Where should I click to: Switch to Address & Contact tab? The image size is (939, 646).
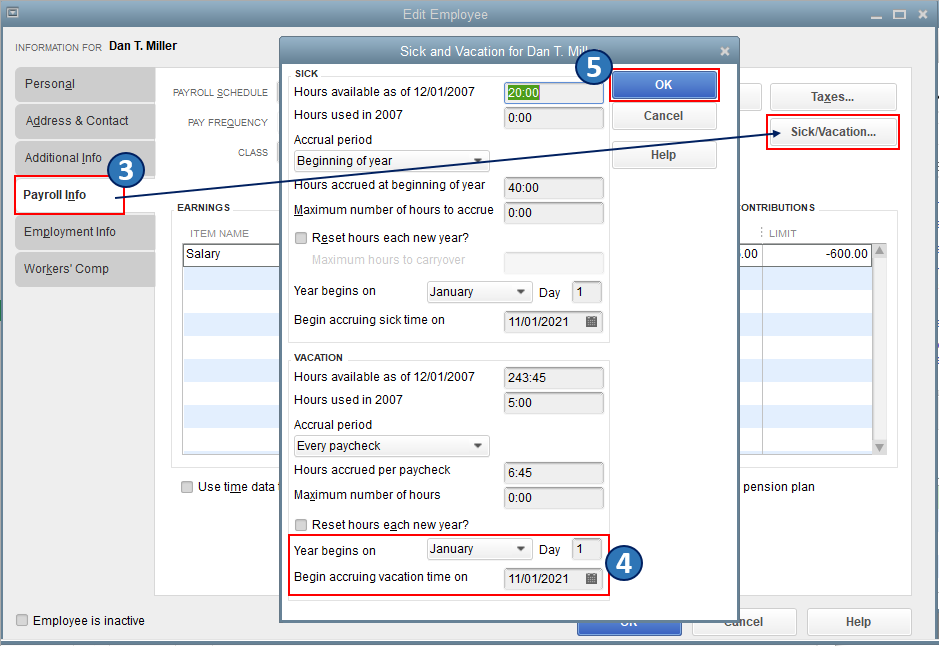pos(85,121)
